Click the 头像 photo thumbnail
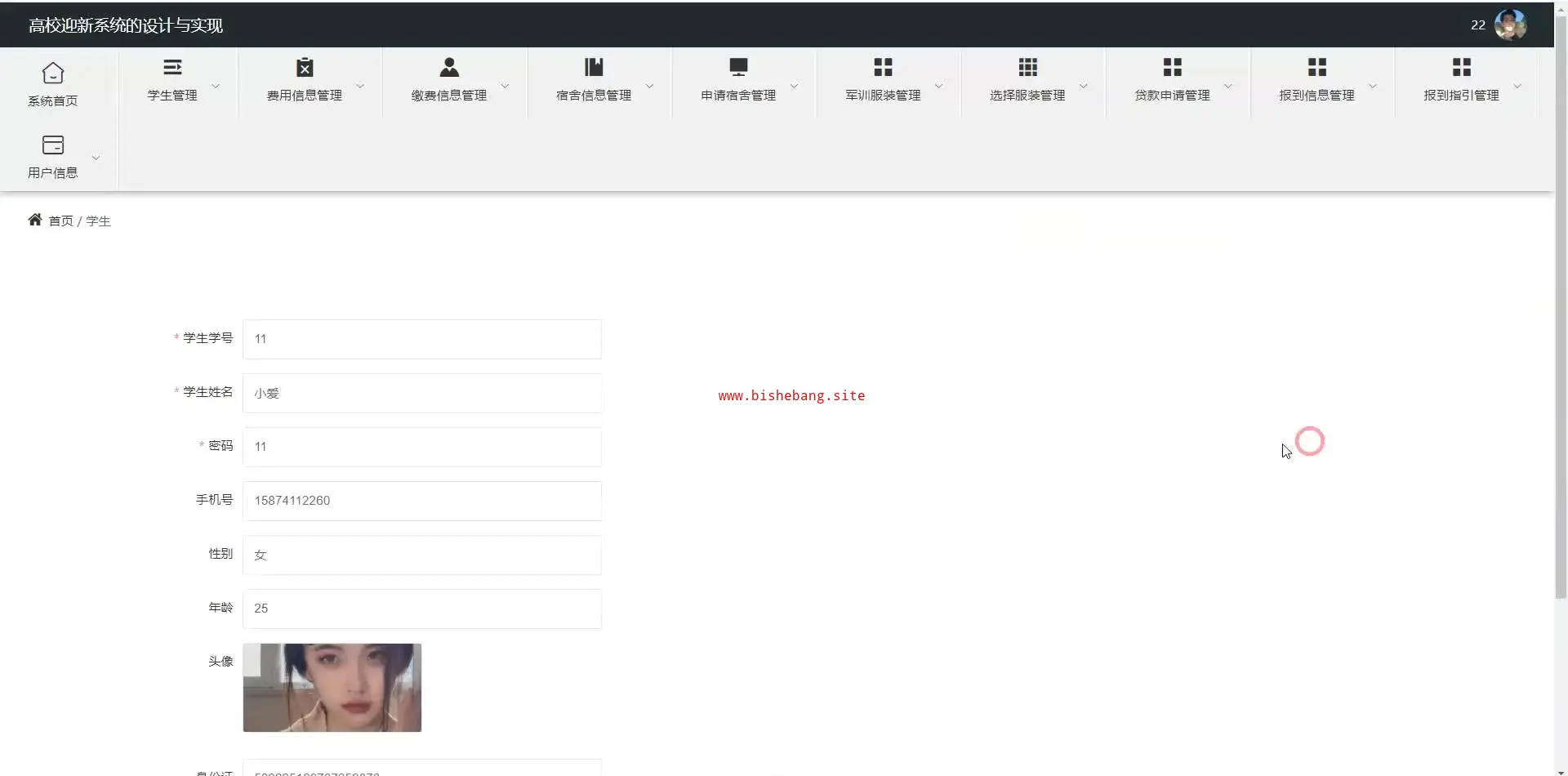 tap(332, 688)
